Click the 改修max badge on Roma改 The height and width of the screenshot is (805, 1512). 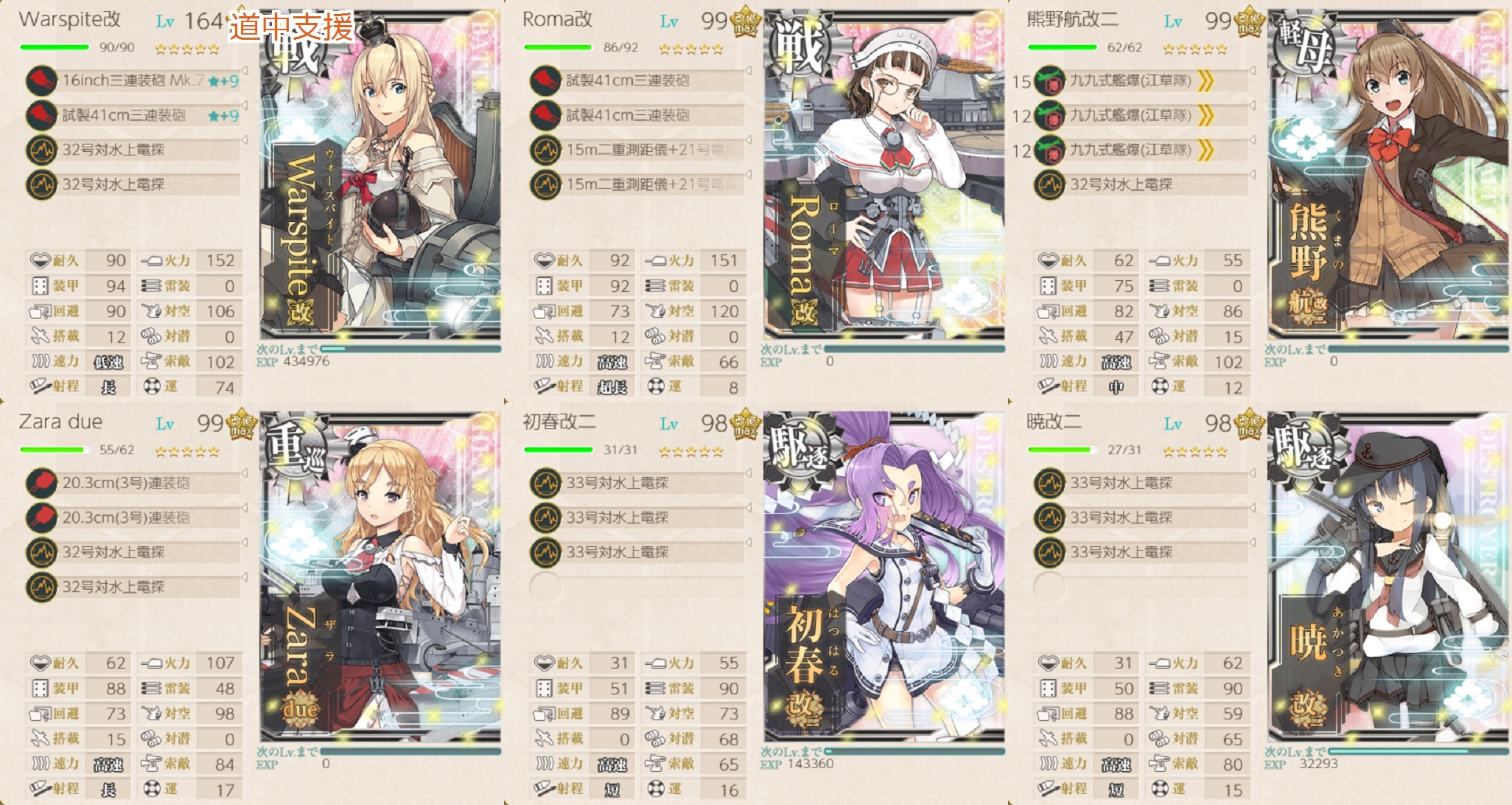[746, 22]
